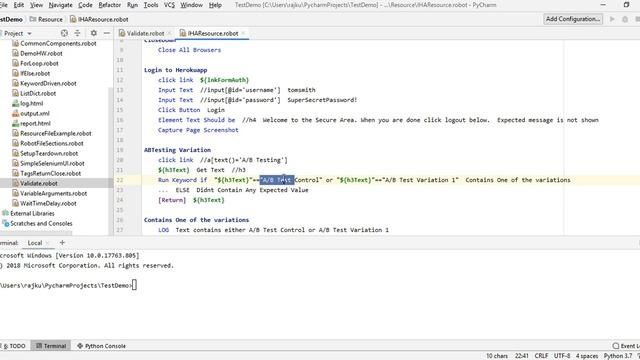Image resolution: width=640 pixels, height=360 pixels.
Task: Open WaitTimeDelay.robot file
Action: coord(48,203)
